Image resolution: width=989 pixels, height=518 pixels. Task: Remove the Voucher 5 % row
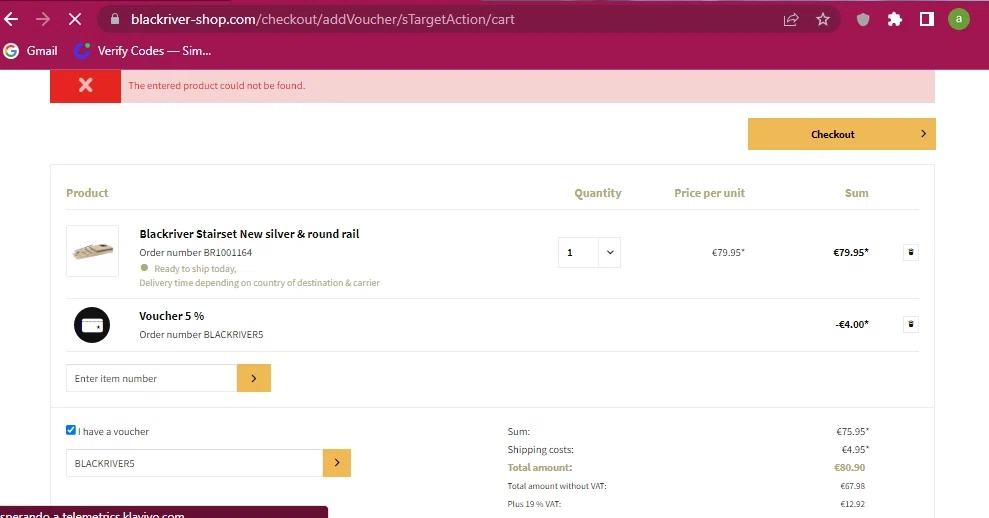pyautogui.click(x=911, y=324)
